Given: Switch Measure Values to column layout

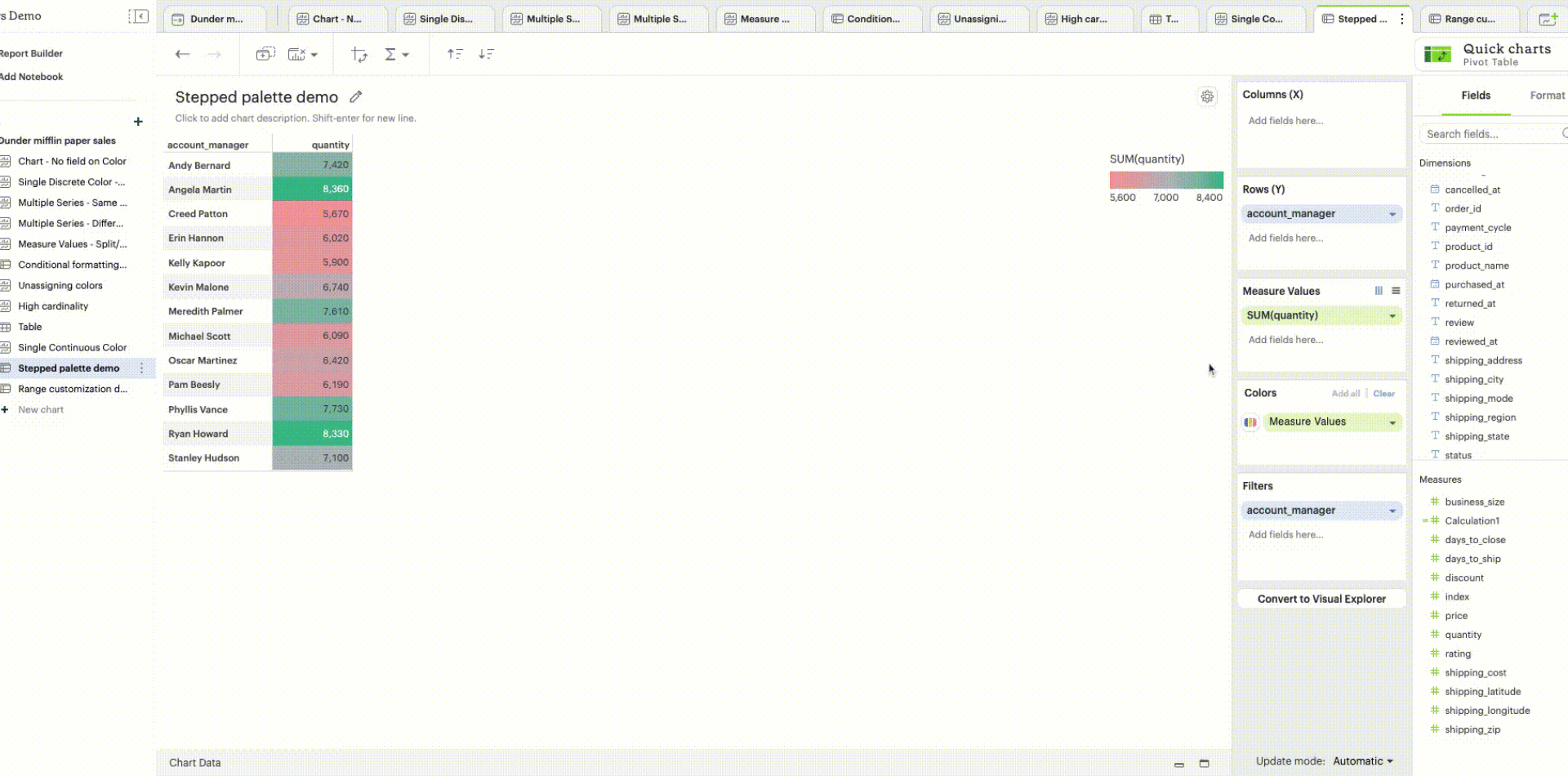Looking at the screenshot, I should point(1379,291).
